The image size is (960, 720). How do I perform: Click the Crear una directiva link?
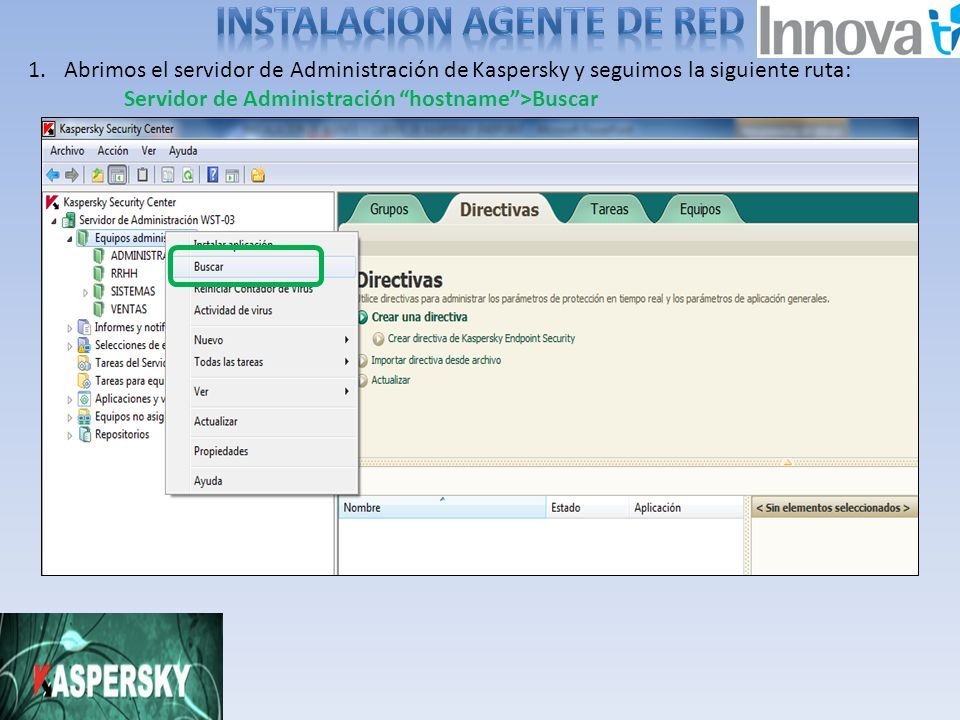pos(419,317)
